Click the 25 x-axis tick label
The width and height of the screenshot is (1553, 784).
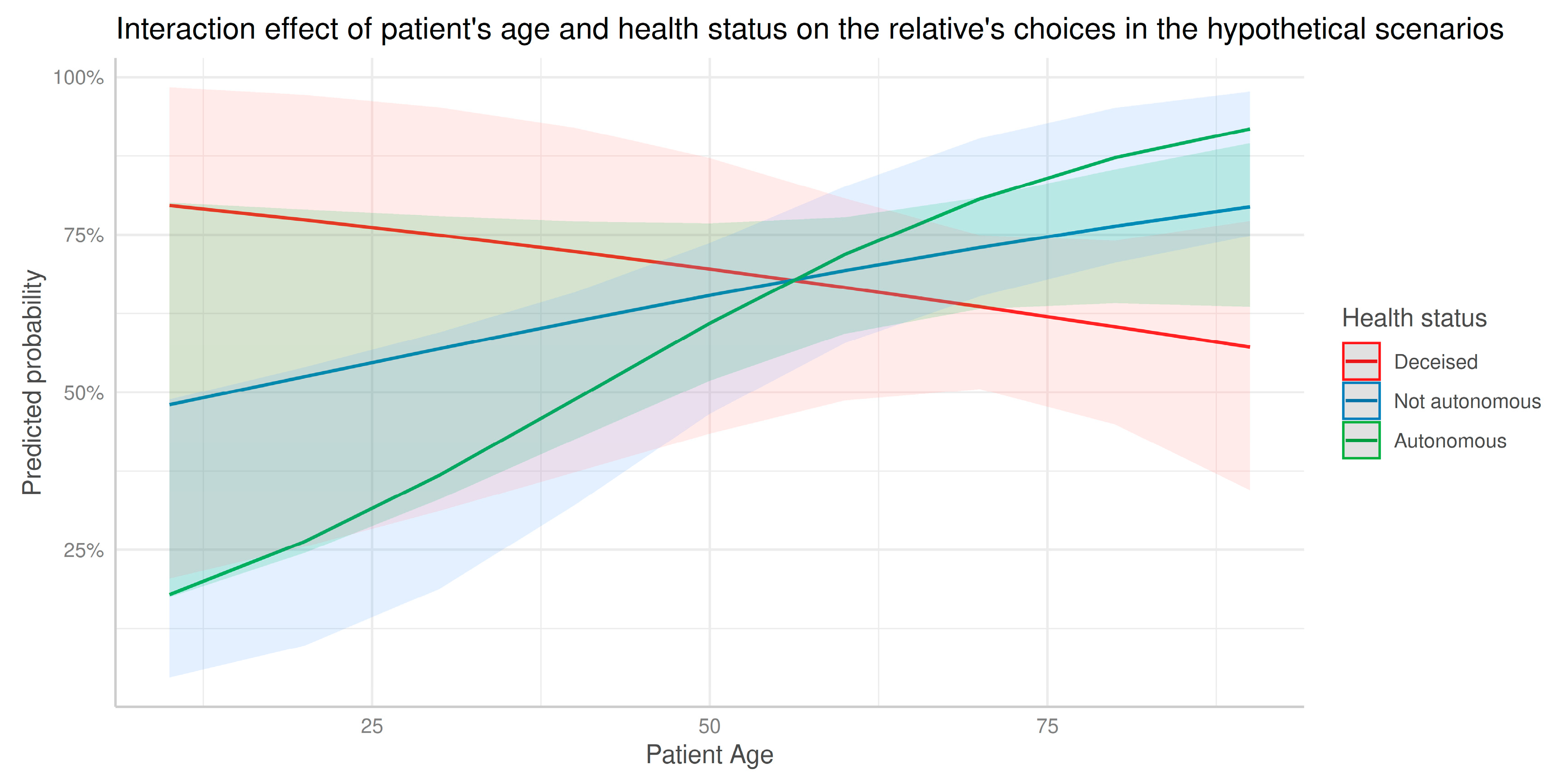click(372, 727)
